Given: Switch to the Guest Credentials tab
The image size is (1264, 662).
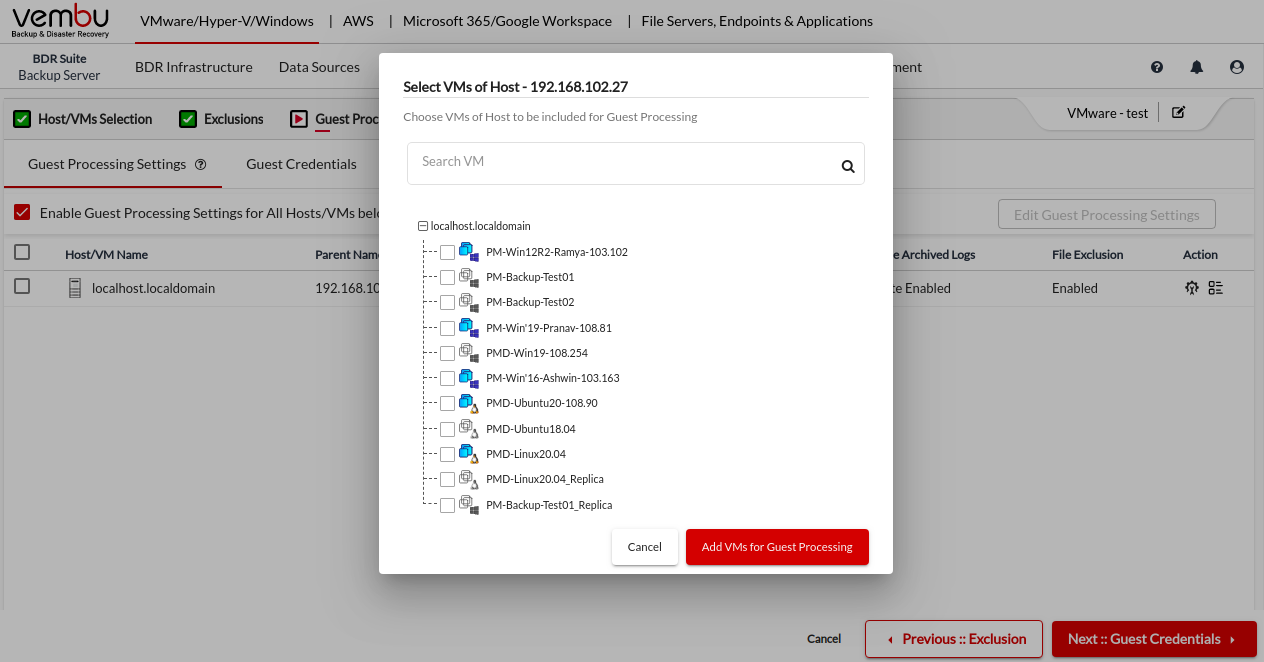Looking at the screenshot, I should [301, 164].
